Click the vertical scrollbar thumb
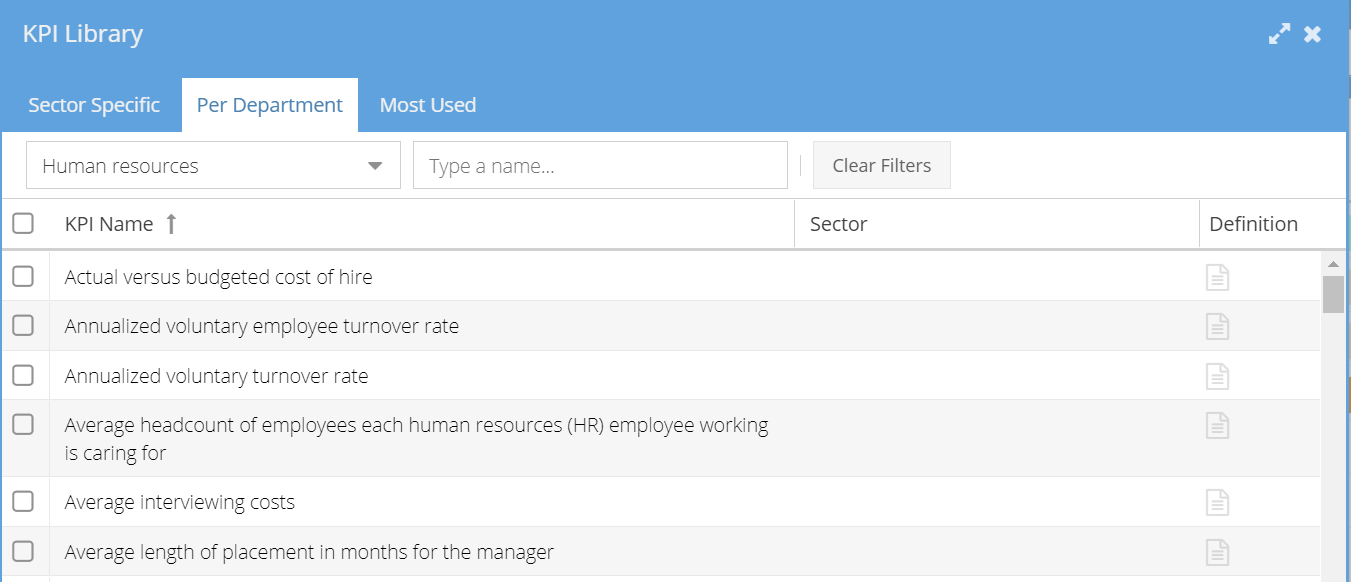 point(1333,294)
